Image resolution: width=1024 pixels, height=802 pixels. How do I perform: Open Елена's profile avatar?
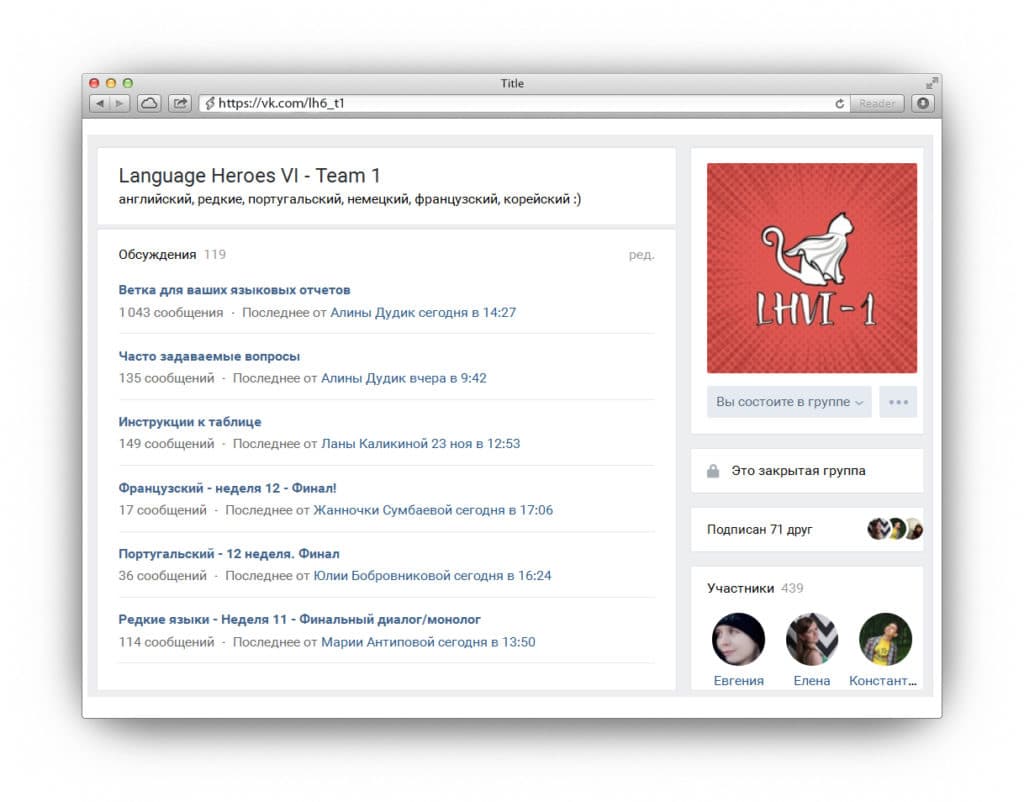[812, 639]
